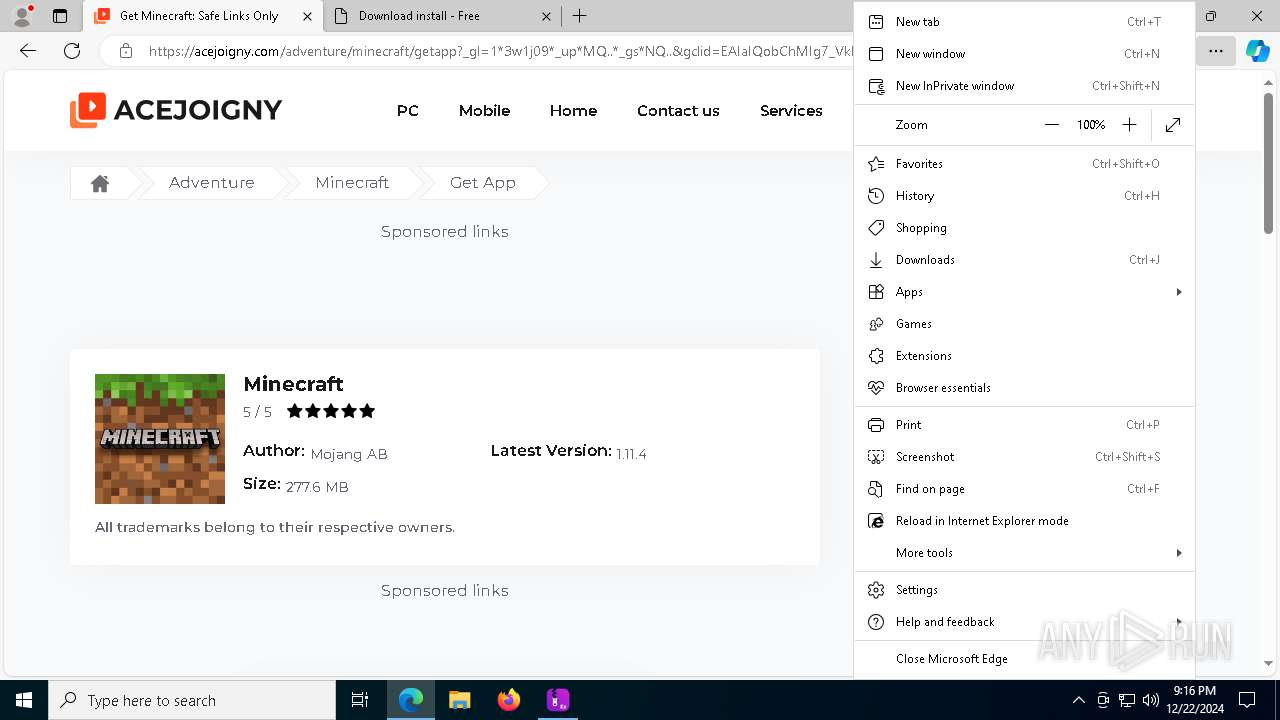Open Settings menu entry
The height and width of the screenshot is (720, 1280).
(x=1025, y=590)
